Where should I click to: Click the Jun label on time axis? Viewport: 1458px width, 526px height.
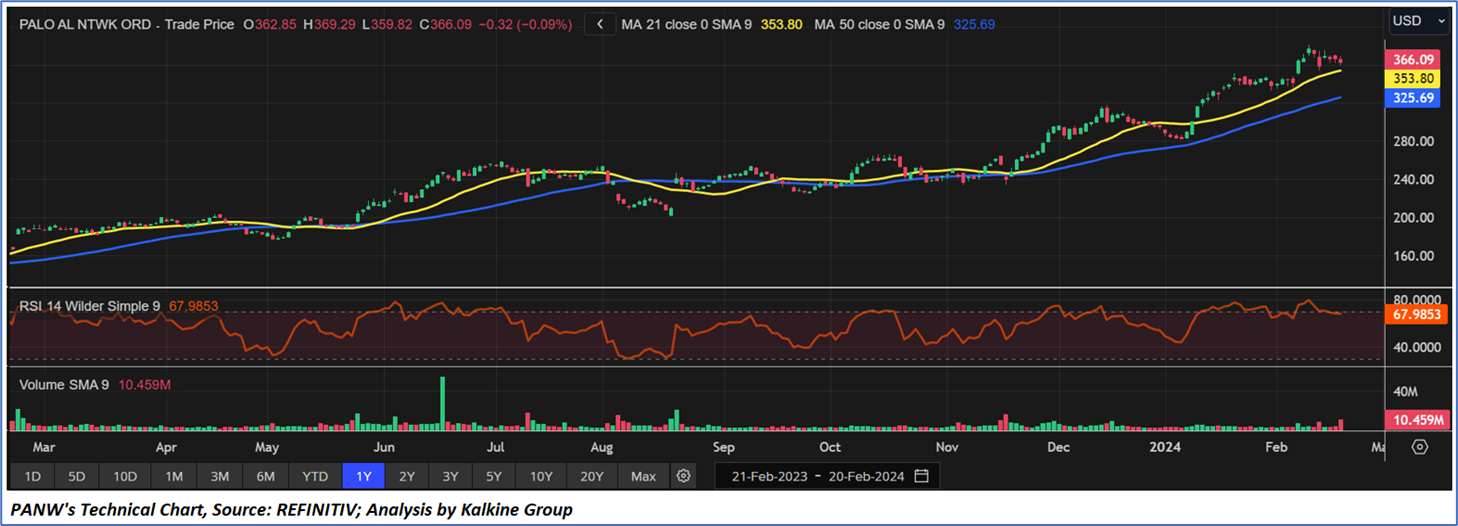pyautogui.click(x=386, y=447)
